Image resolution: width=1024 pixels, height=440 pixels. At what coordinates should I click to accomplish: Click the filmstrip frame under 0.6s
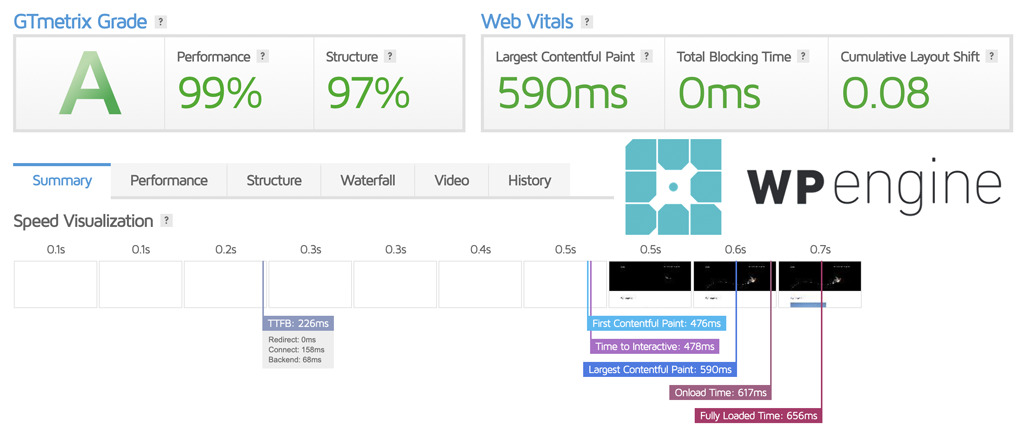coord(735,285)
